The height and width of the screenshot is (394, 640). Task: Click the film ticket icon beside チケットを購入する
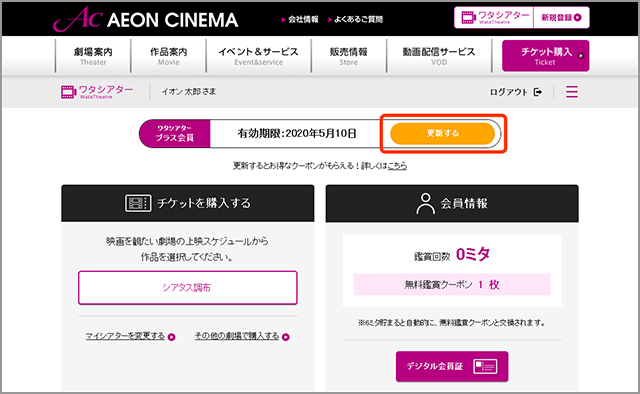(x=138, y=203)
